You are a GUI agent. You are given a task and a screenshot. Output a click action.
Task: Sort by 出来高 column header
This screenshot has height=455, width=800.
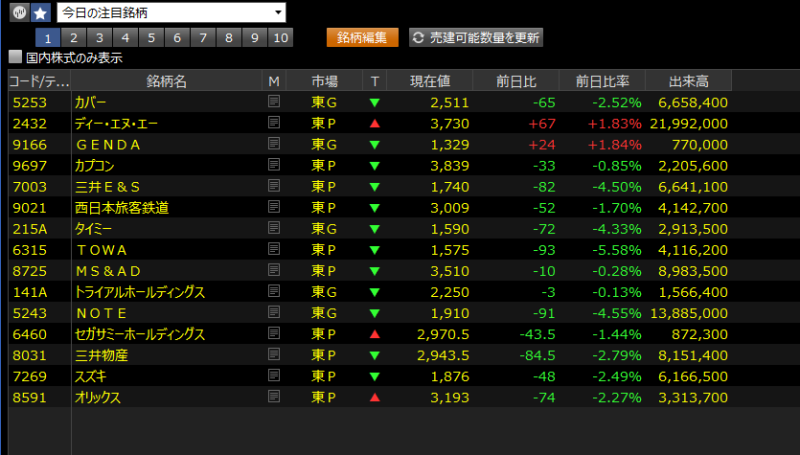689,81
